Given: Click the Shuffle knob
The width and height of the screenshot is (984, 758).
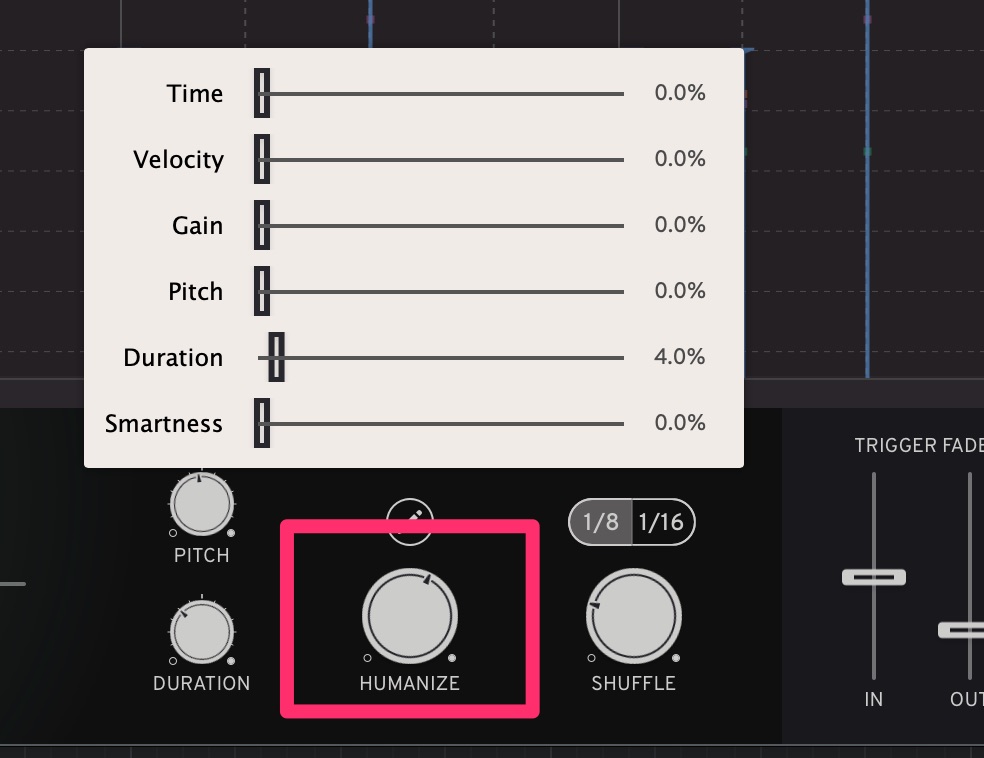Looking at the screenshot, I should (x=634, y=616).
